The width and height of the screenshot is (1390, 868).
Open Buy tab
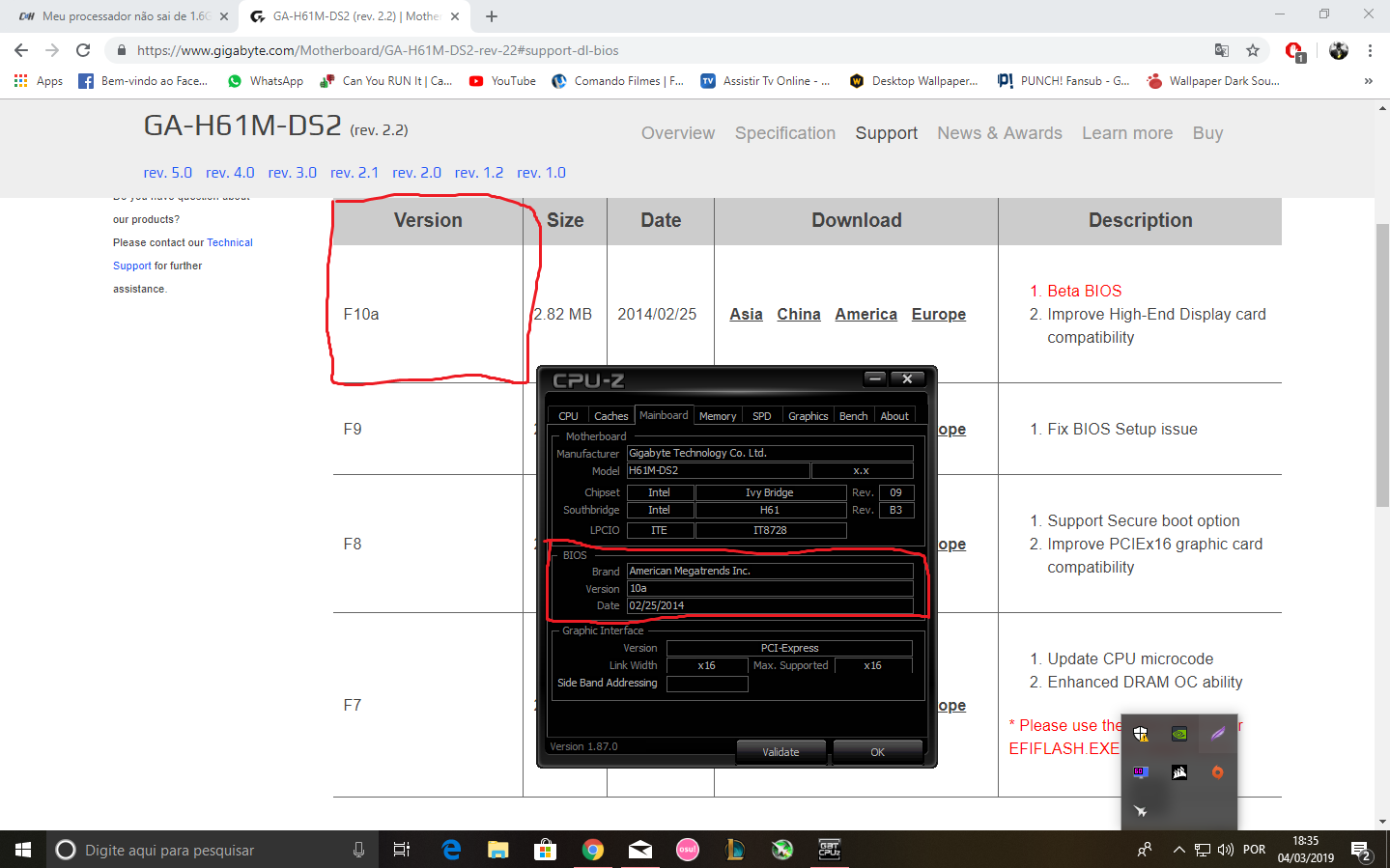(x=1207, y=133)
